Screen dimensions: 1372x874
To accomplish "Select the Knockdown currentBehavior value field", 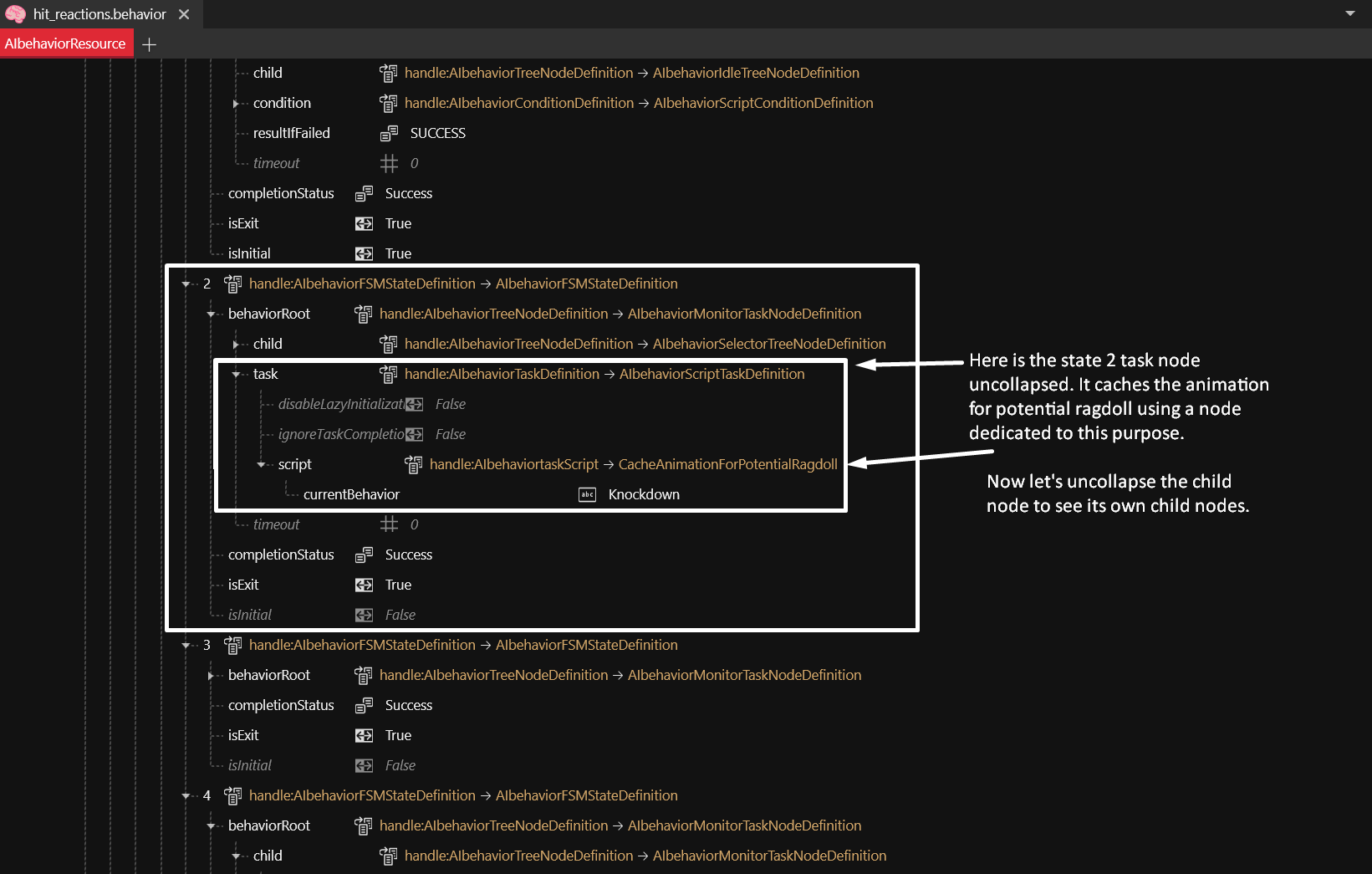I will pyautogui.click(x=644, y=494).
